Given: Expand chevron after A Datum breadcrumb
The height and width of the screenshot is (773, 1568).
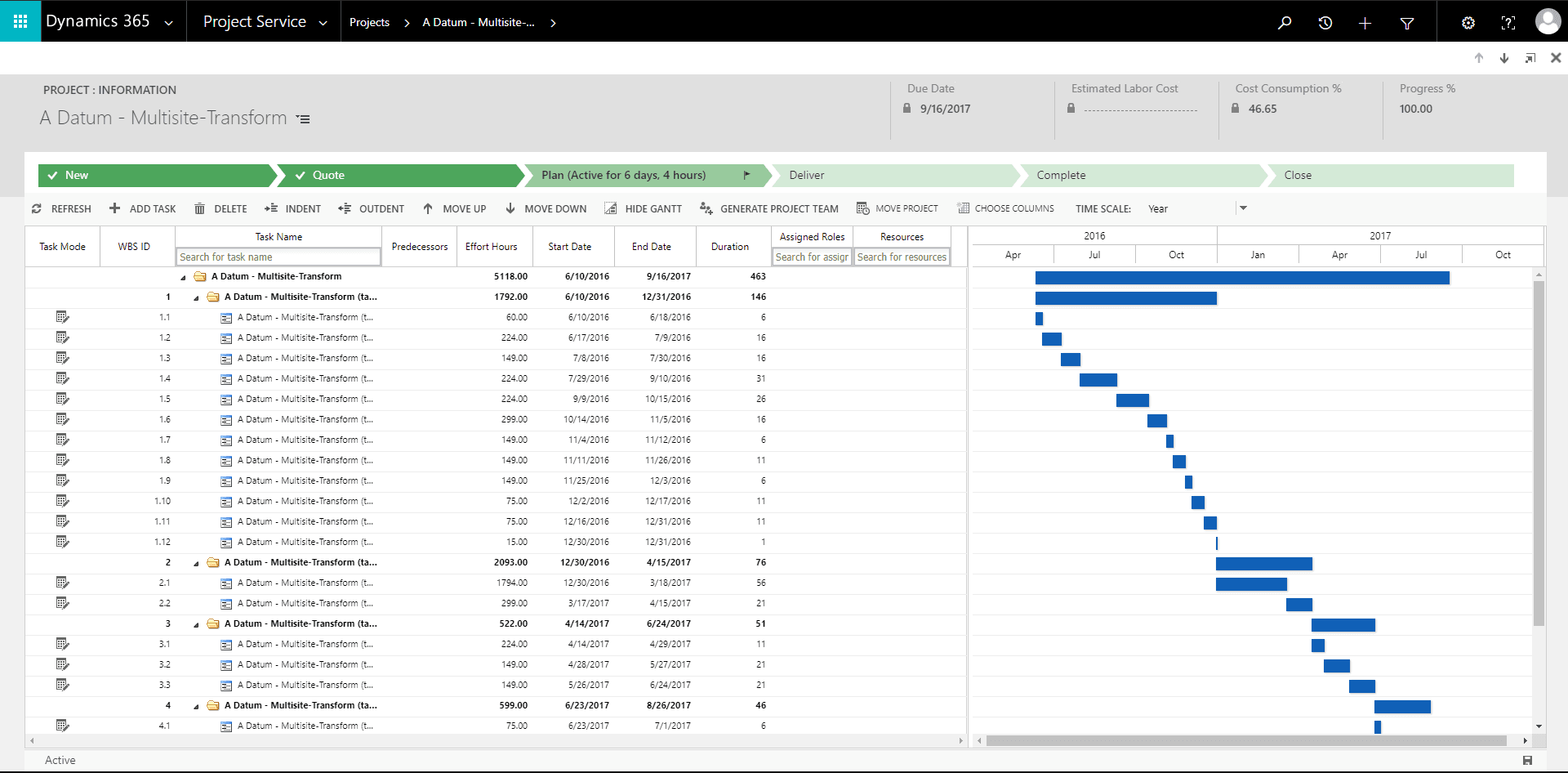Looking at the screenshot, I should click(553, 23).
